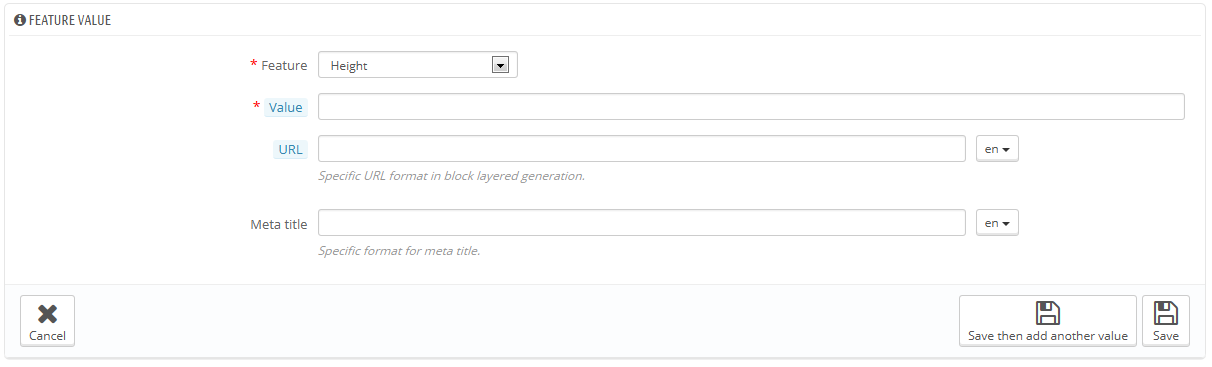Click floppy icon above Save then add another value
1212x367 pixels.
click(x=1048, y=313)
